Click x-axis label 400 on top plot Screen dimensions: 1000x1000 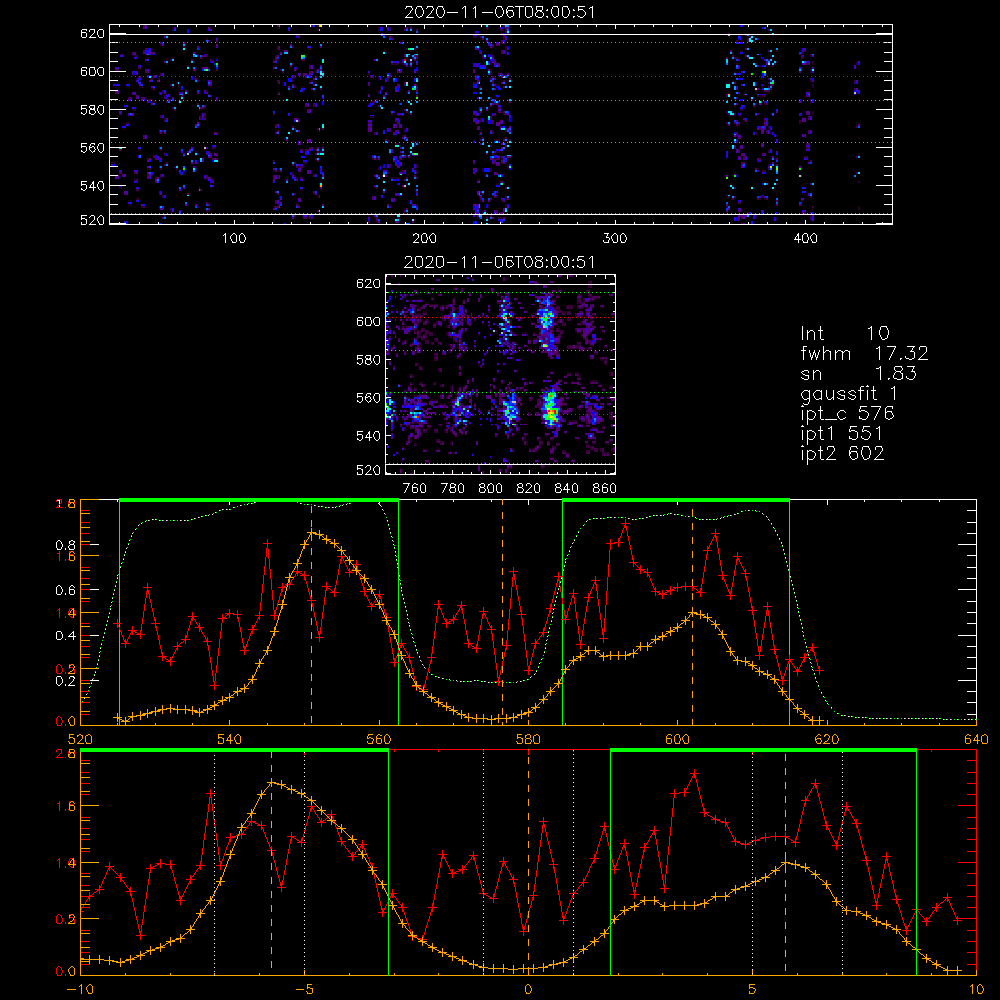tap(805, 239)
